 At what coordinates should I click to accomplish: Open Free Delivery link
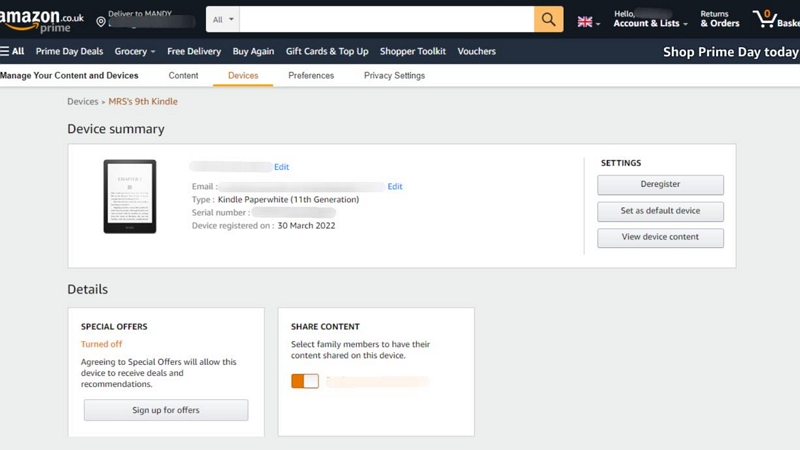[194, 51]
